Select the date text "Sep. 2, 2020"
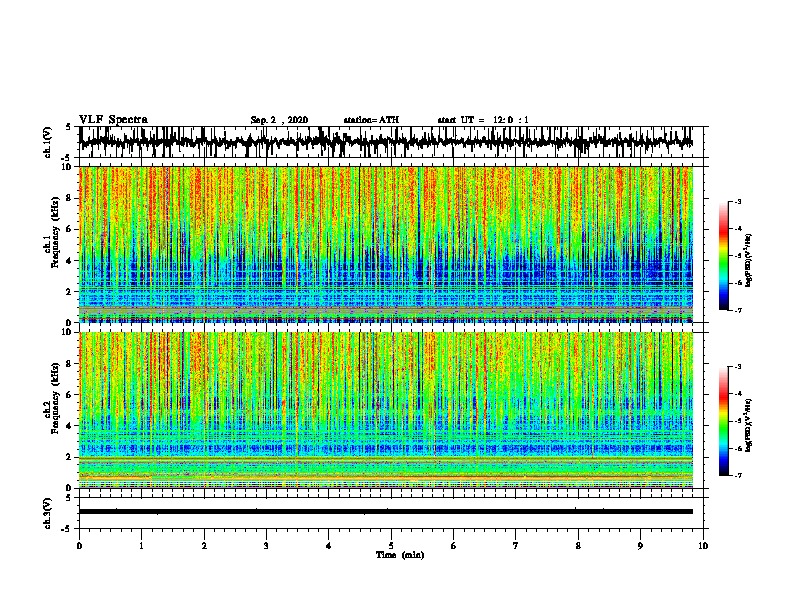The height and width of the screenshot is (612, 792). (279, 120)
